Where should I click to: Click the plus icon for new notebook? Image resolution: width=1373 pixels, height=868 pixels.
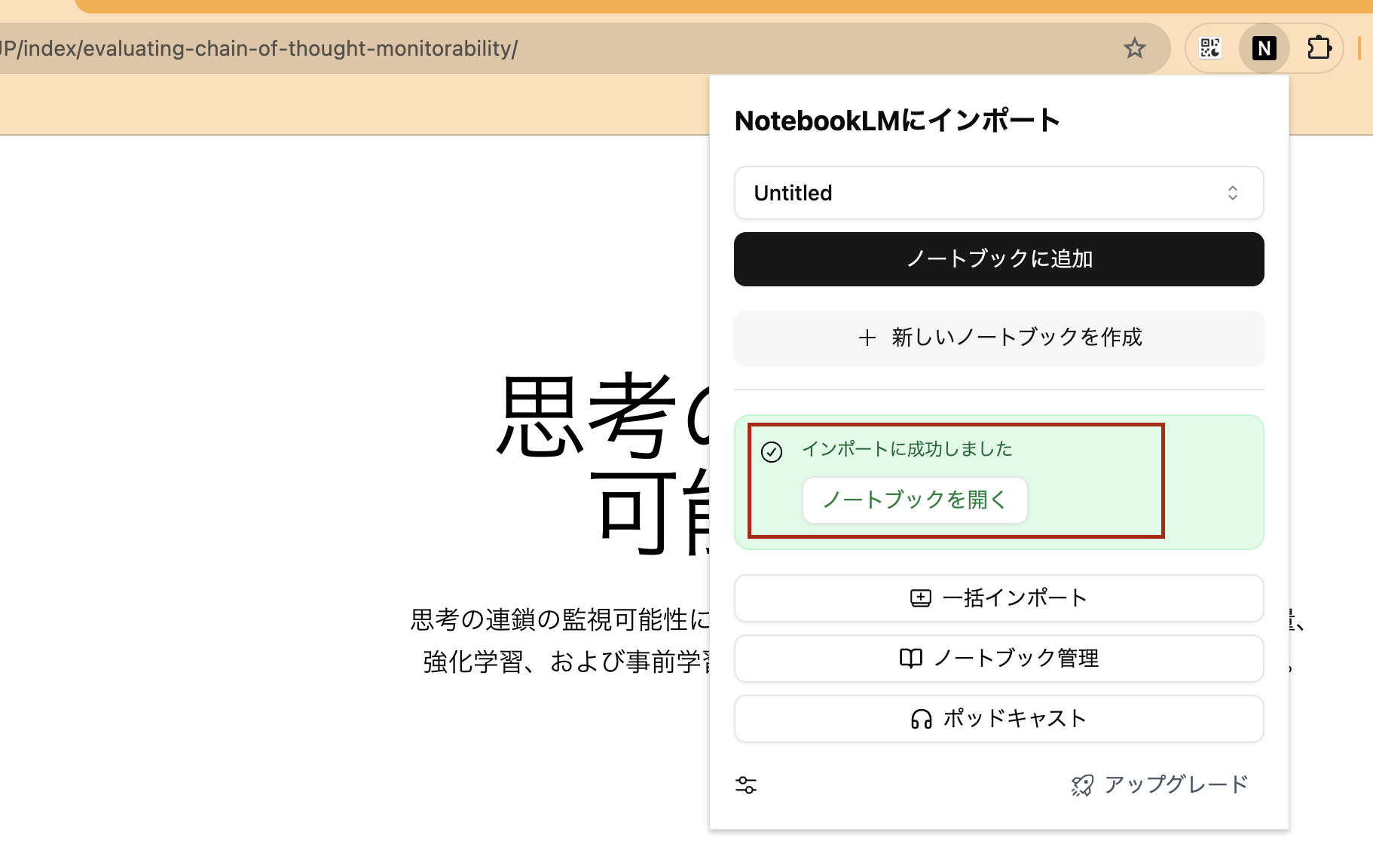867,338
